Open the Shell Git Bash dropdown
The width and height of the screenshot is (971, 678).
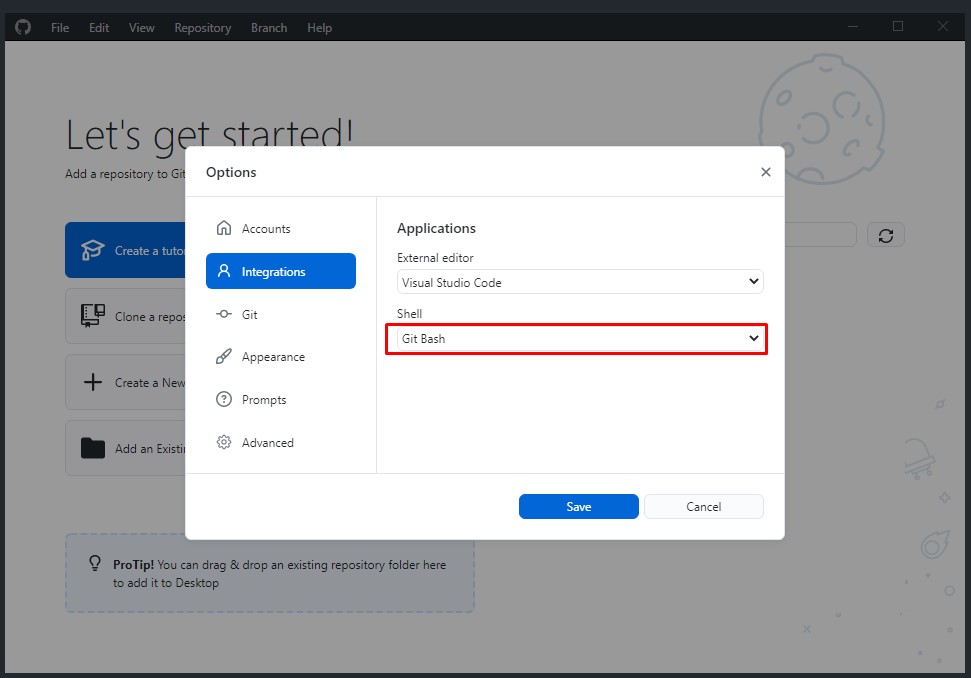580,339
